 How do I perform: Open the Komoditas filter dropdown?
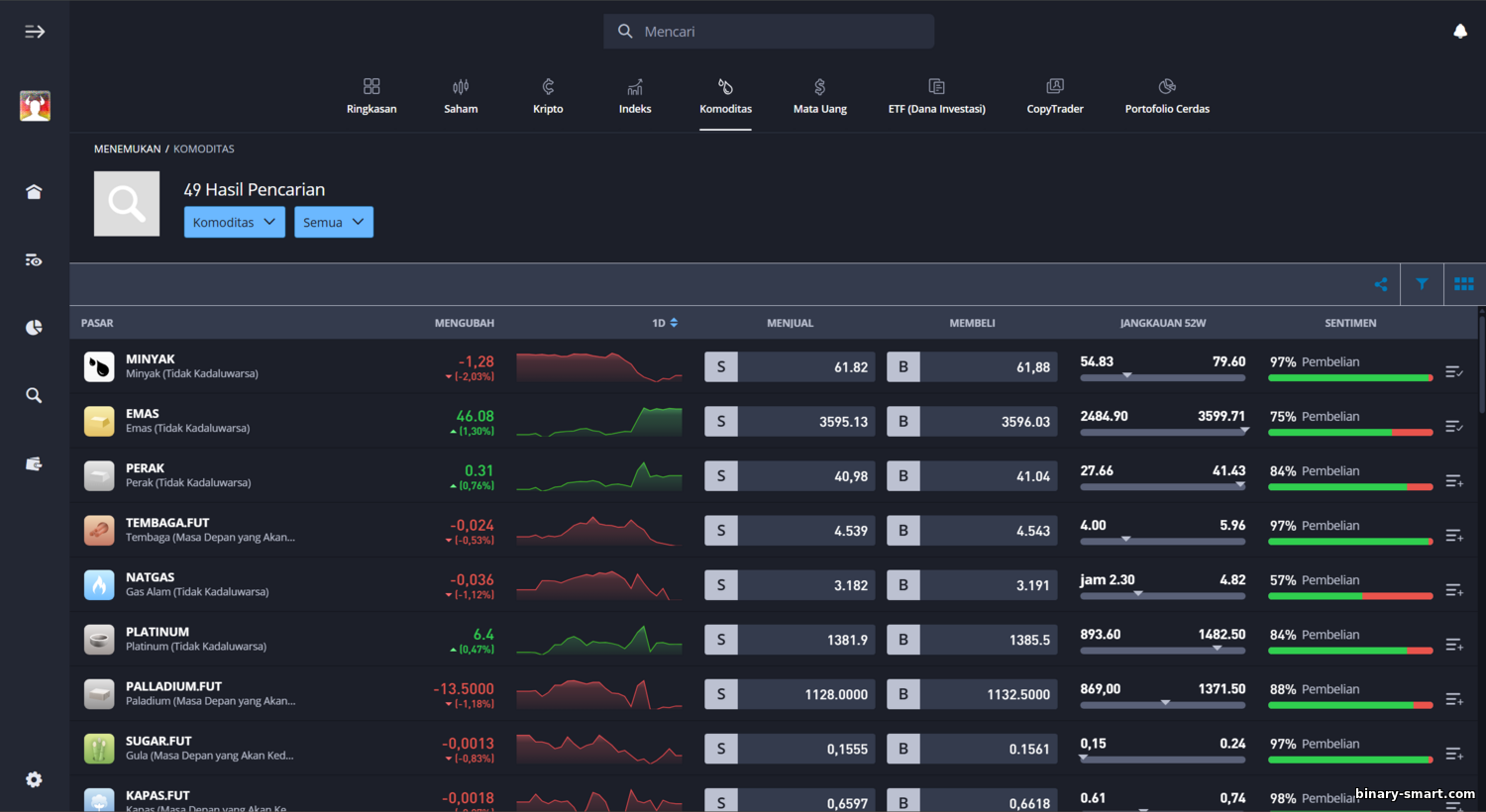coord(234,222)
